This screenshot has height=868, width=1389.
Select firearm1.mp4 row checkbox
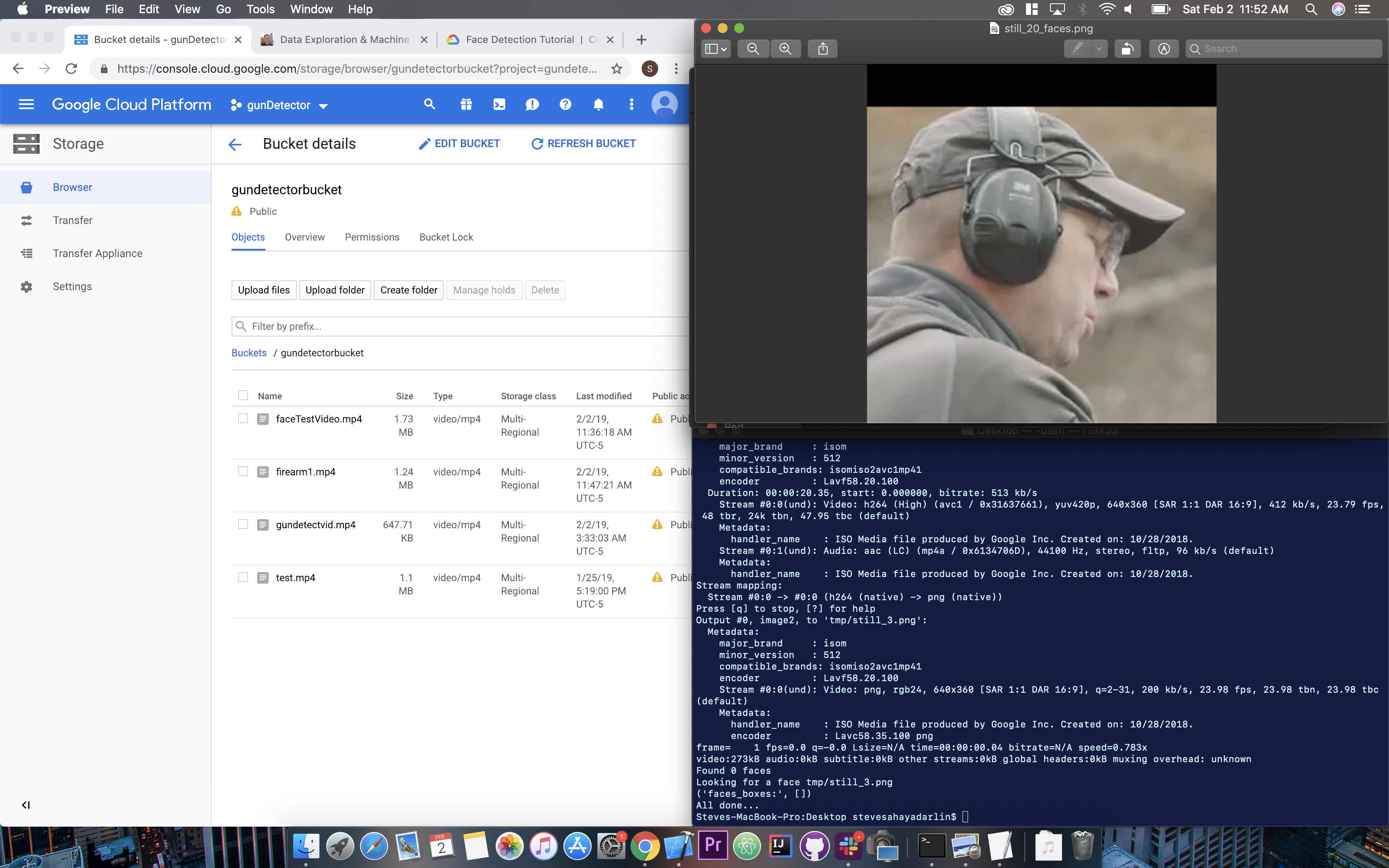(x=243, y=471)
